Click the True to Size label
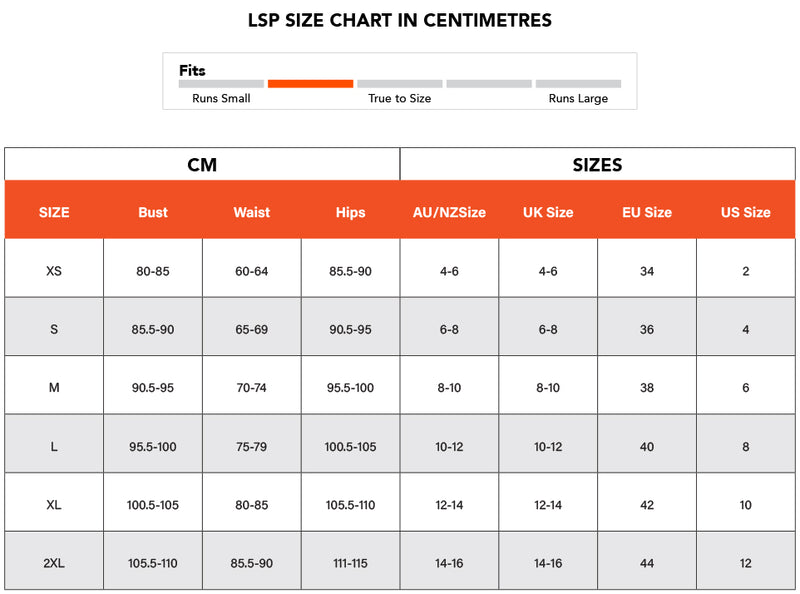The image size is (800, 594). pos(399,99)
